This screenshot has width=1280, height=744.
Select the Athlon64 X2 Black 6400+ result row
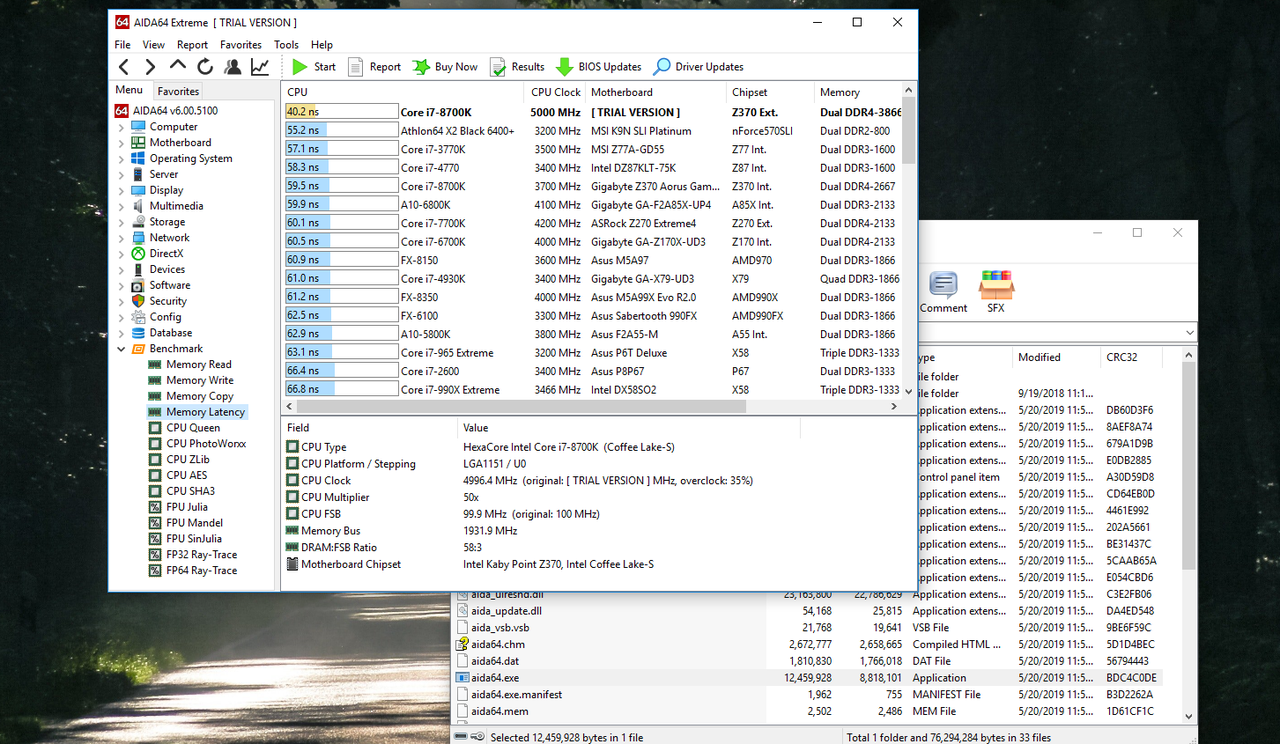[592, 131]
